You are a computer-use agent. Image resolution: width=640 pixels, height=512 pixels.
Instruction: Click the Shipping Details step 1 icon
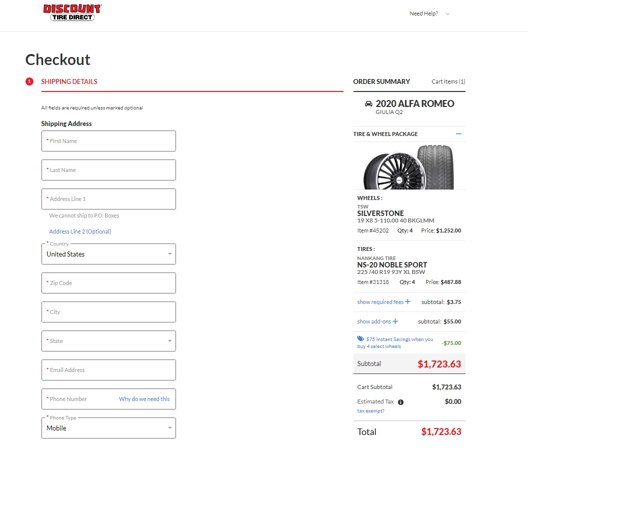pos(29,82)
